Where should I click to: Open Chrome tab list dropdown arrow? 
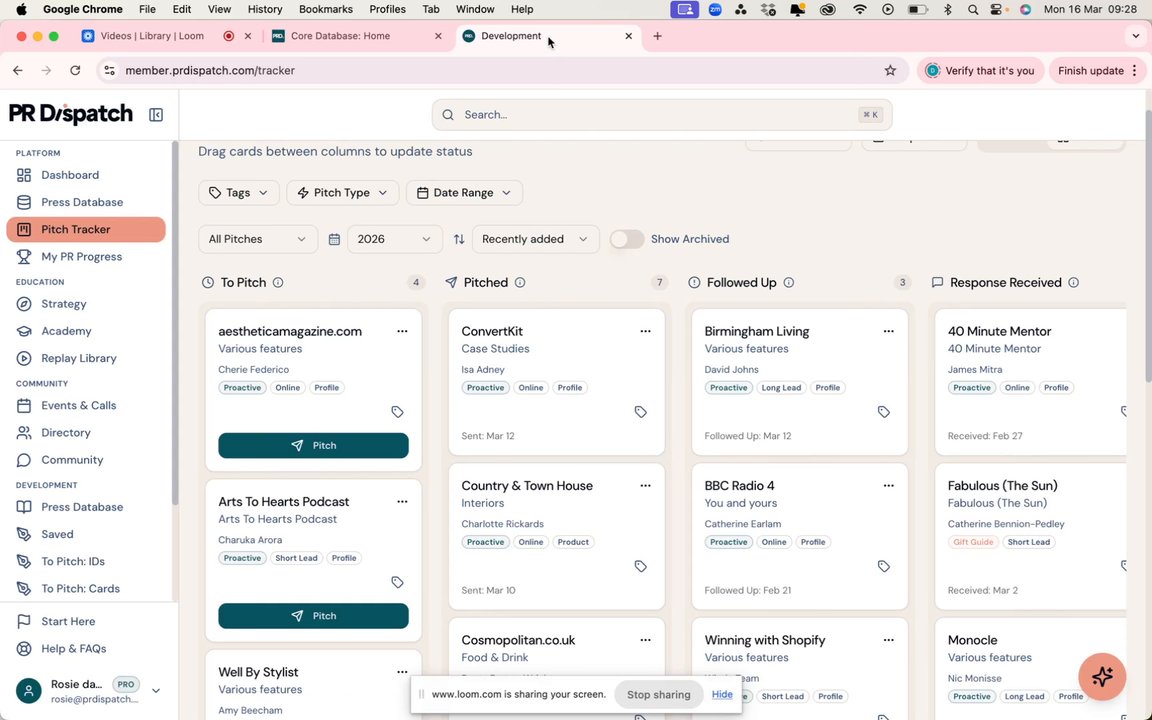tap(1136, 36)
